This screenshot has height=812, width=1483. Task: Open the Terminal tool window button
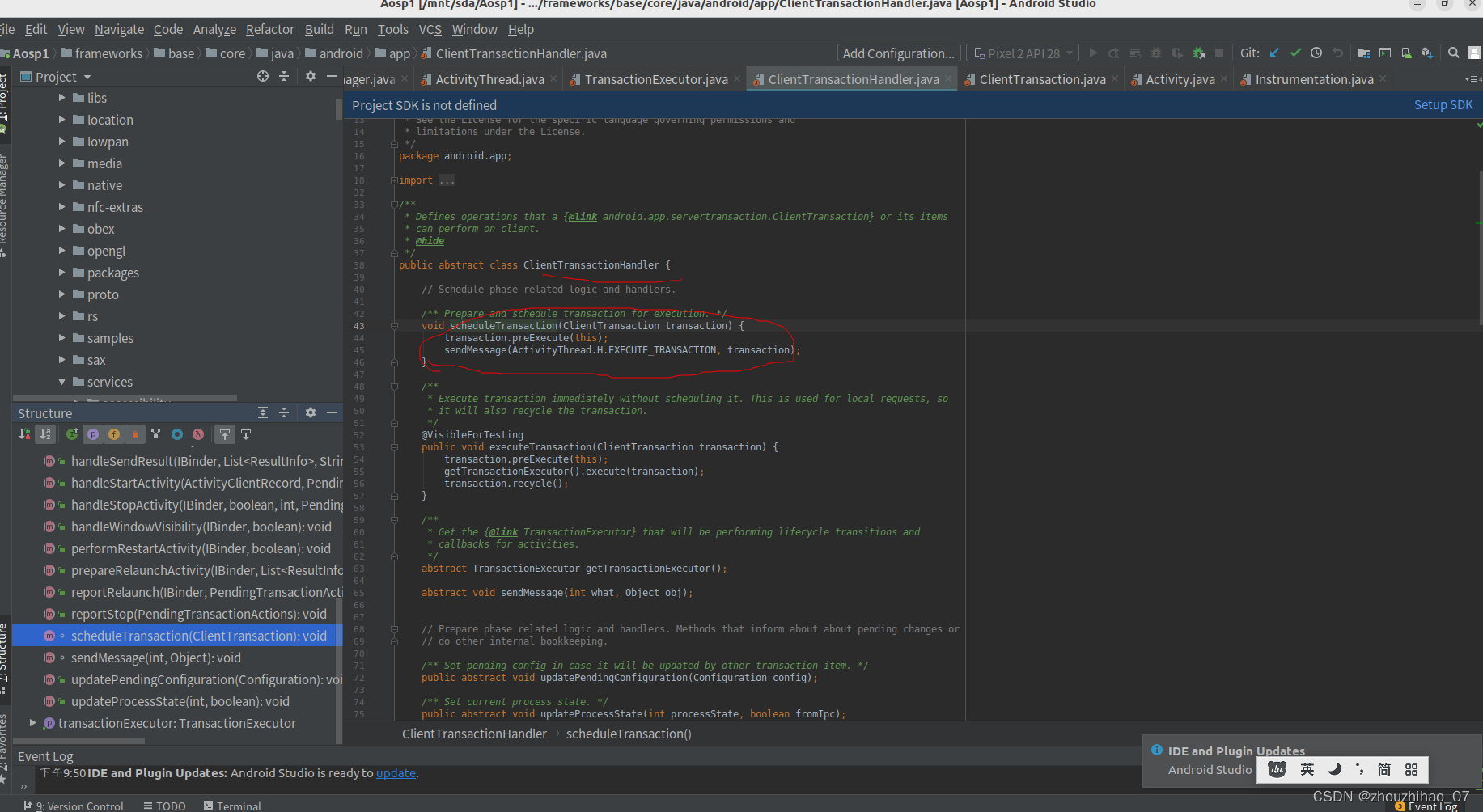click(232, 806)
